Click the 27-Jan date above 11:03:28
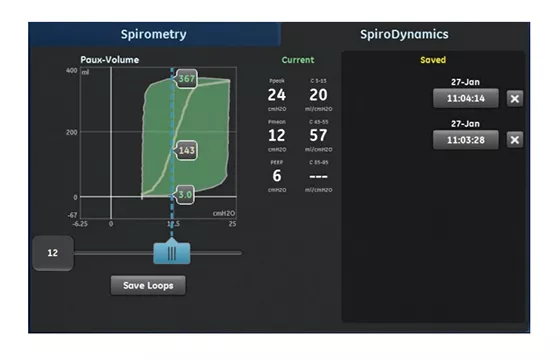 (x=465, y=124)
